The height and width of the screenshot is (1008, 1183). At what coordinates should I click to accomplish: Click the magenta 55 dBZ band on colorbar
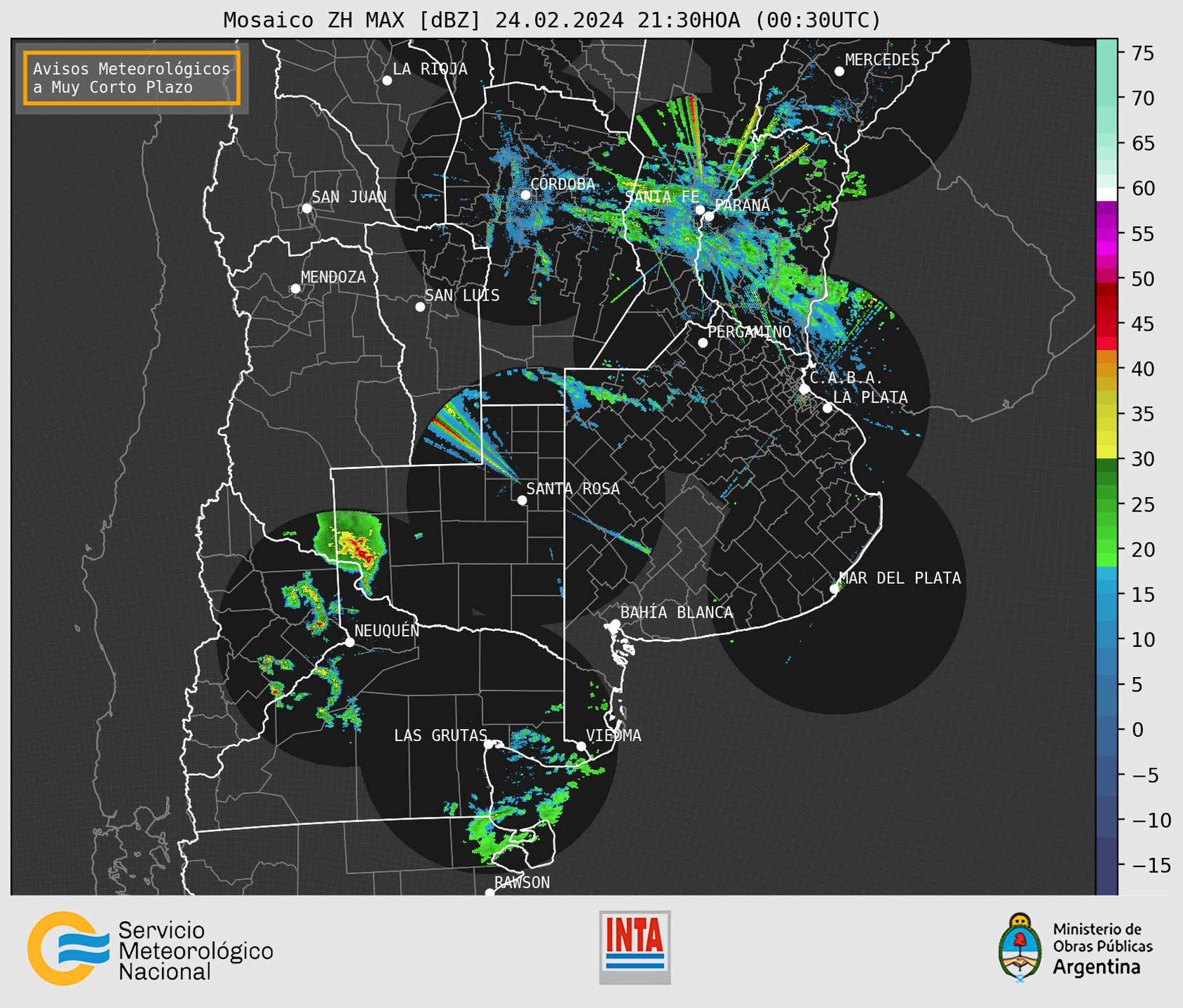point(1106,233)
